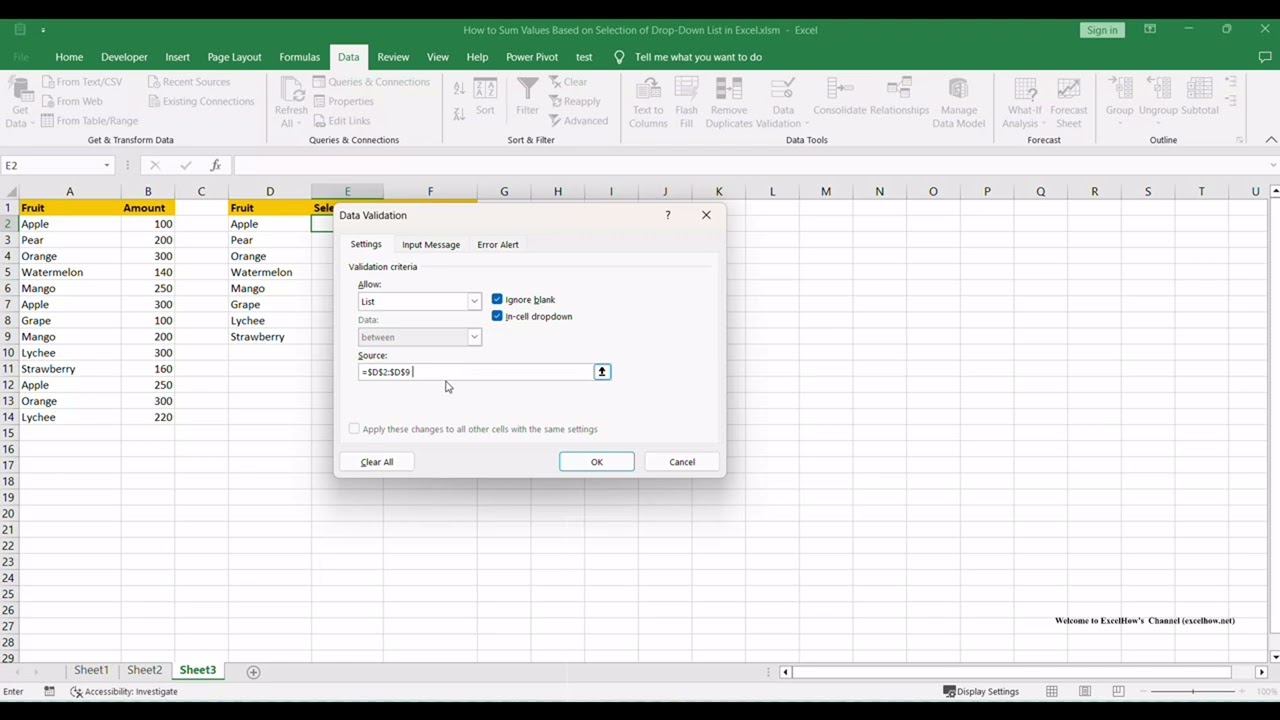Switch to the Sheet2 tab
This screenshot has height=720, width=1280.
pos(144,670)
